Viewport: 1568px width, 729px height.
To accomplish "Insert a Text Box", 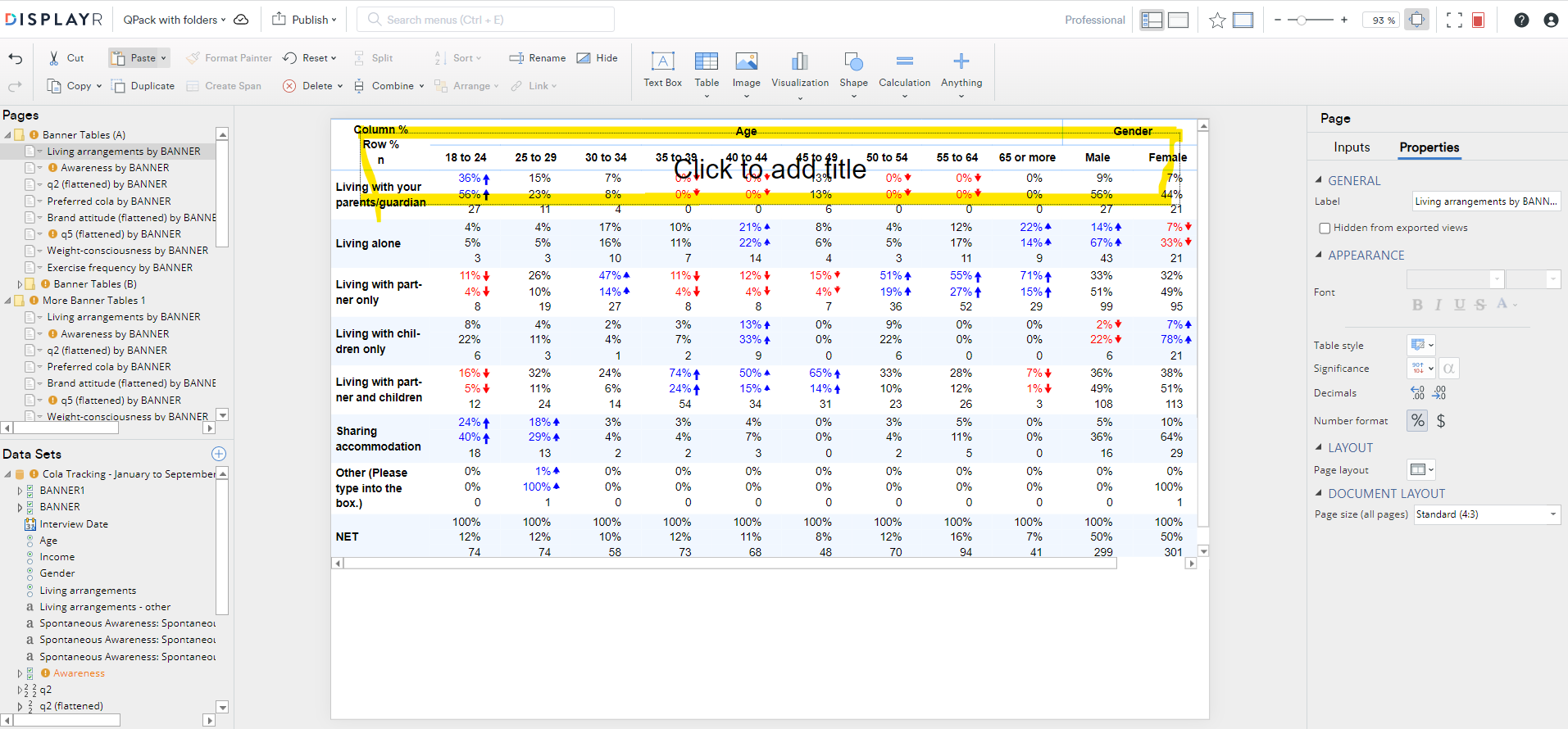I will (x=662, y=70).
